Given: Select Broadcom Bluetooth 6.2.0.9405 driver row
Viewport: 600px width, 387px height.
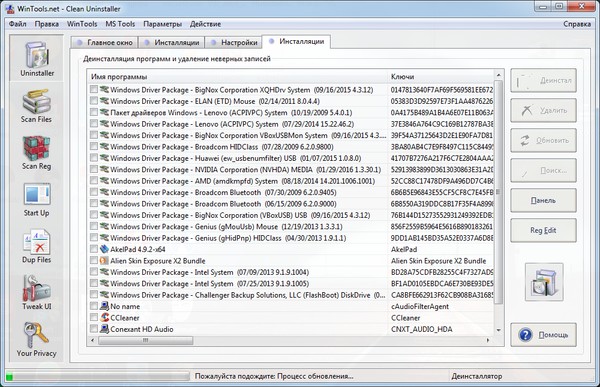Looking at the screenshot, I should [x=223, y=192].
